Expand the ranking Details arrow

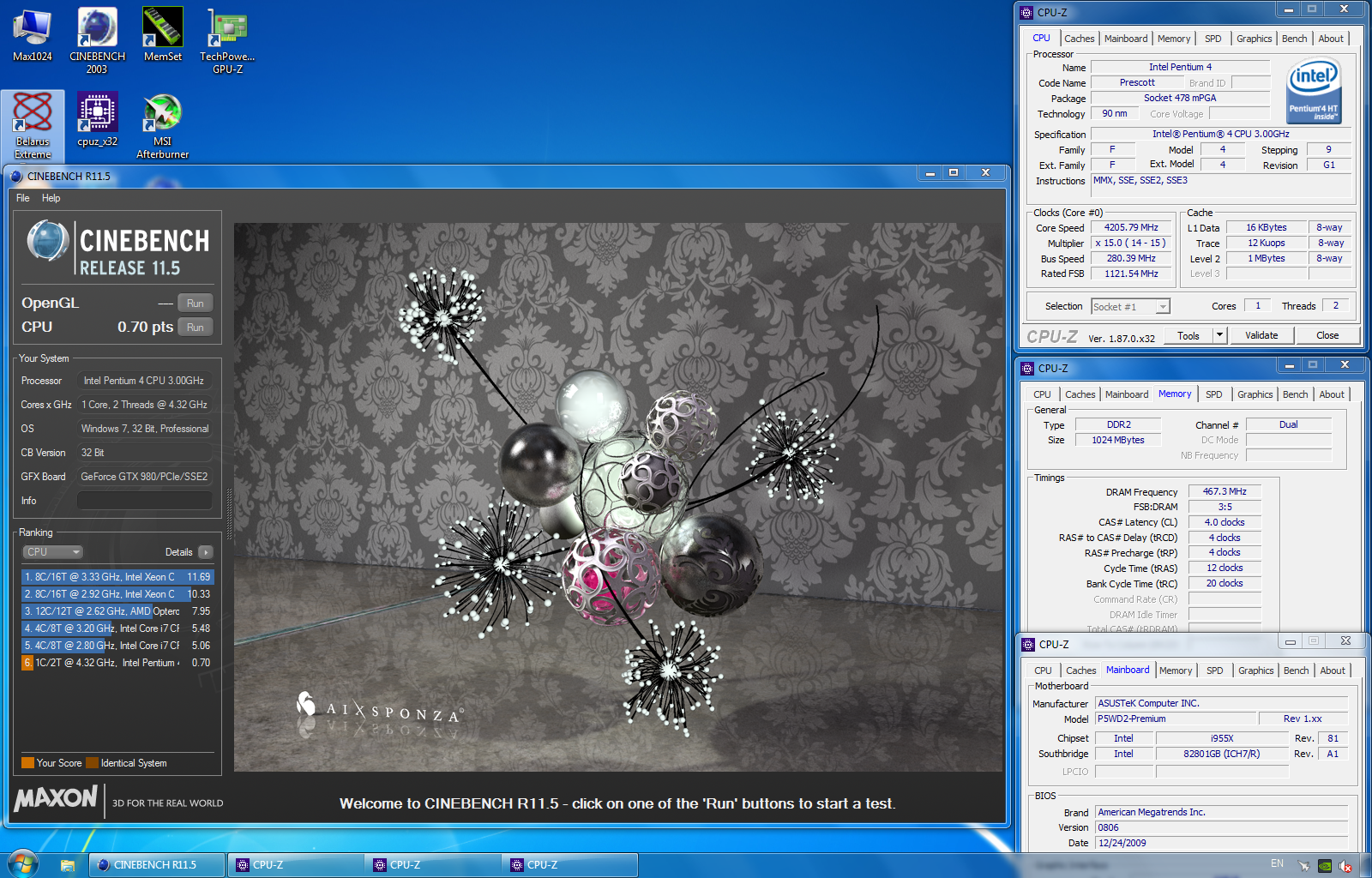click(x=206, y=552)
